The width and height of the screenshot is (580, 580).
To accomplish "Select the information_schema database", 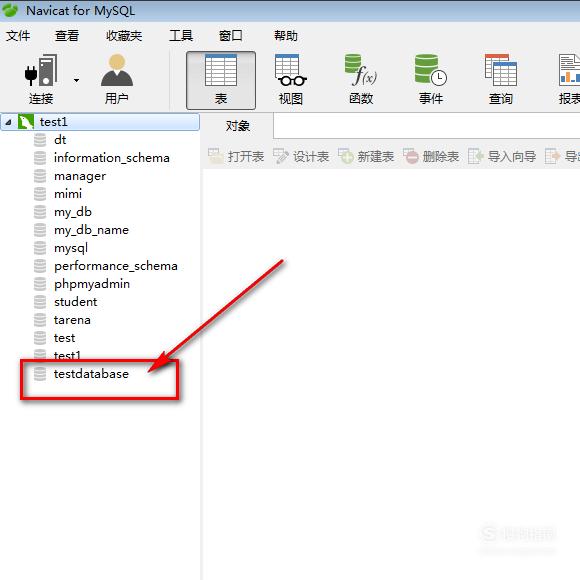I will click(x=112, y=158).
